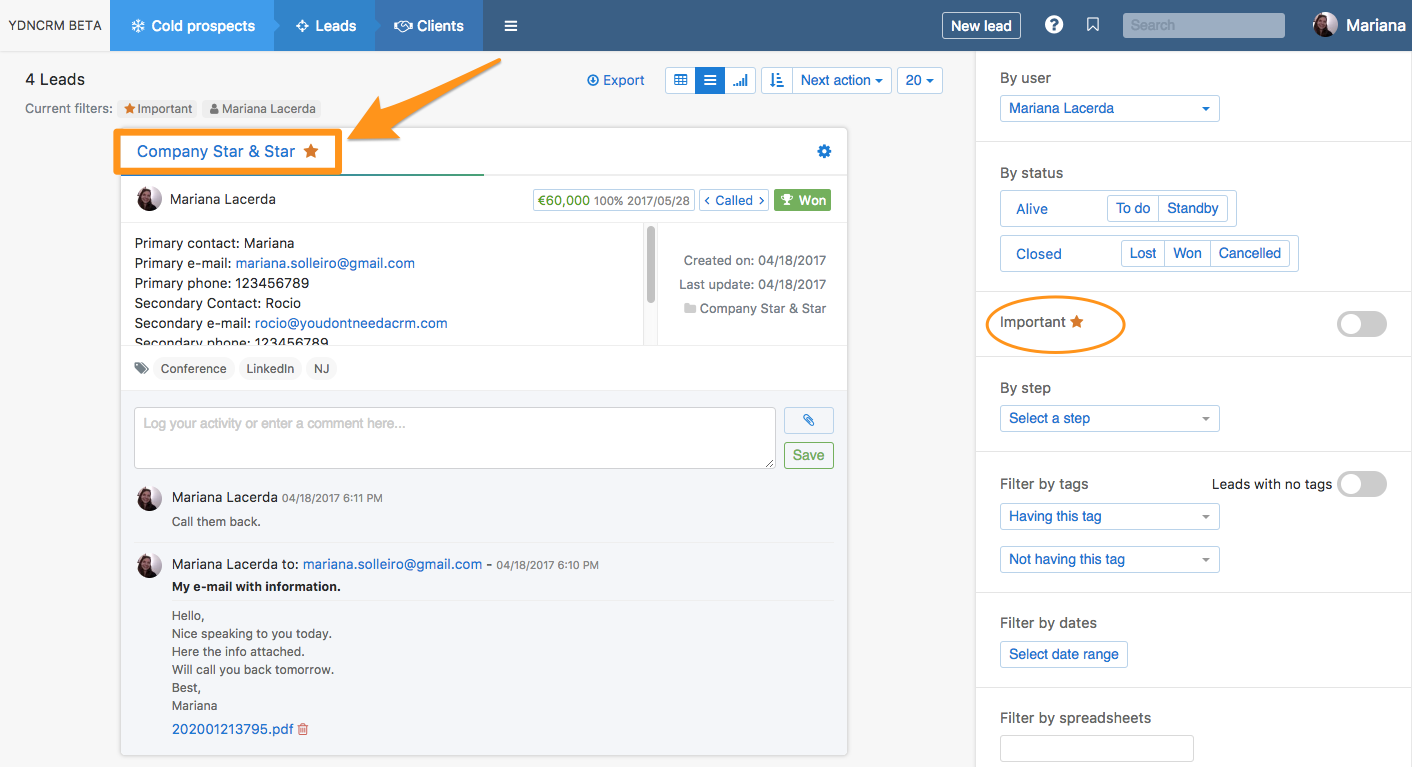The height and width of the screenshot is (767, 1412).
Task: Open the Next action sort dropdown
Action: [841, 80]
